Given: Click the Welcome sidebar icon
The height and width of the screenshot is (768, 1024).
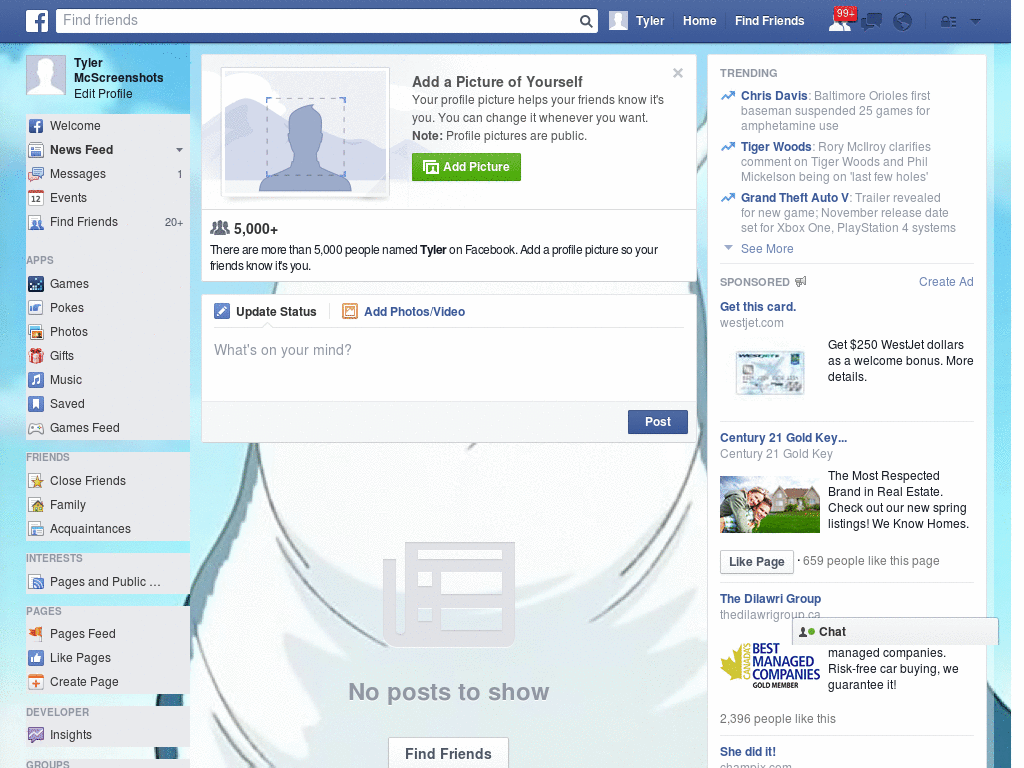Looking at the screenshot, I should coord(36,126).
